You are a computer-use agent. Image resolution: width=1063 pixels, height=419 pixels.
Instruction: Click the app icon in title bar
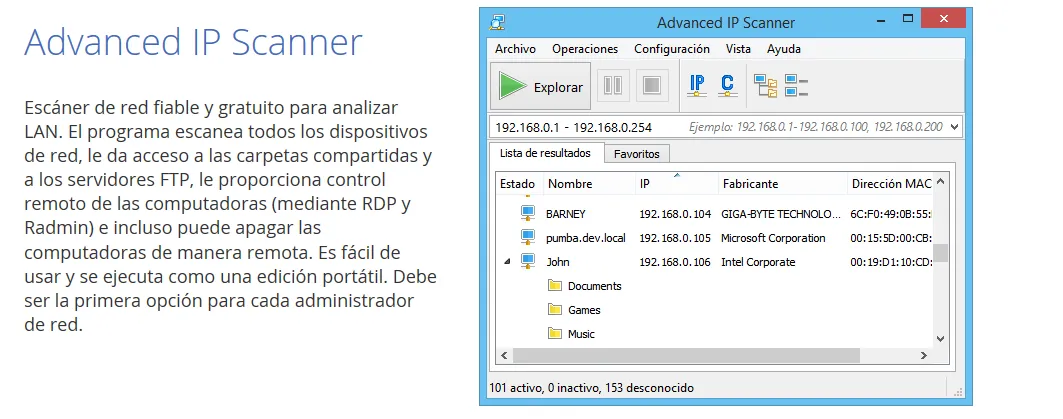click(x=497, y=22)
